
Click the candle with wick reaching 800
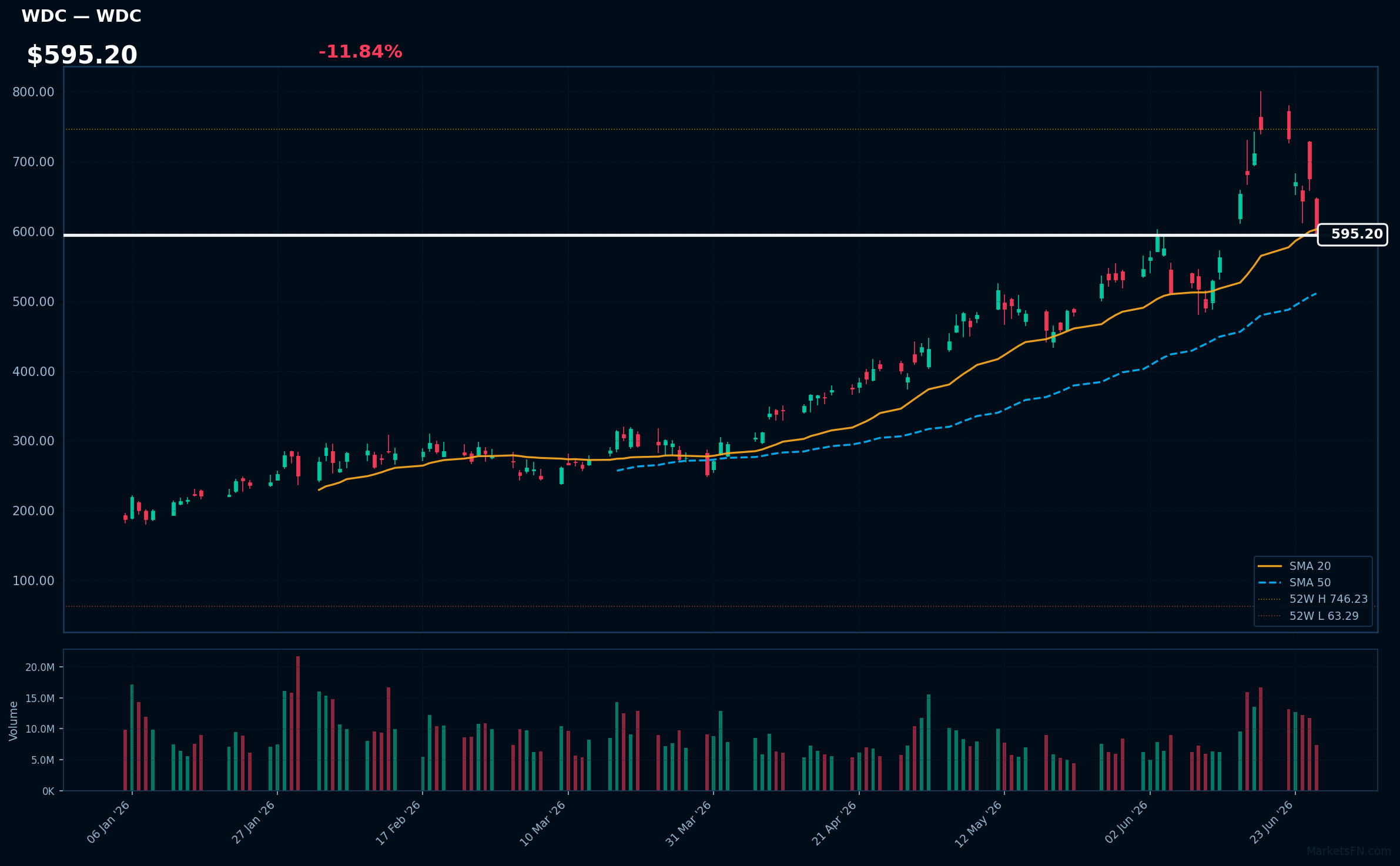click(1261, 113)
